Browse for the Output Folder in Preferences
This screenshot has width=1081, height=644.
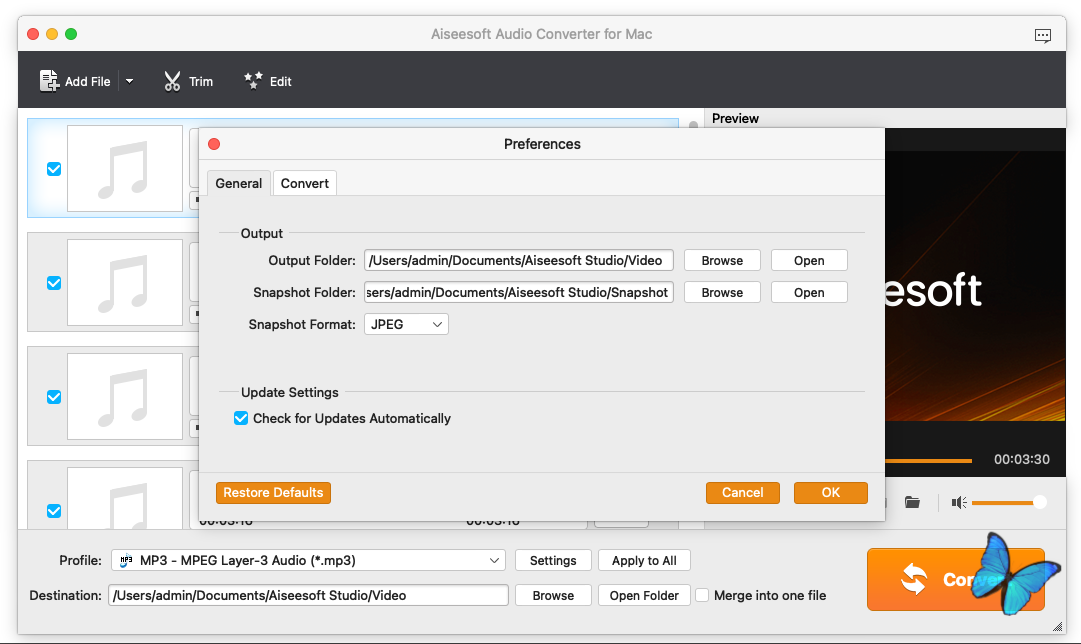point(722,260)
